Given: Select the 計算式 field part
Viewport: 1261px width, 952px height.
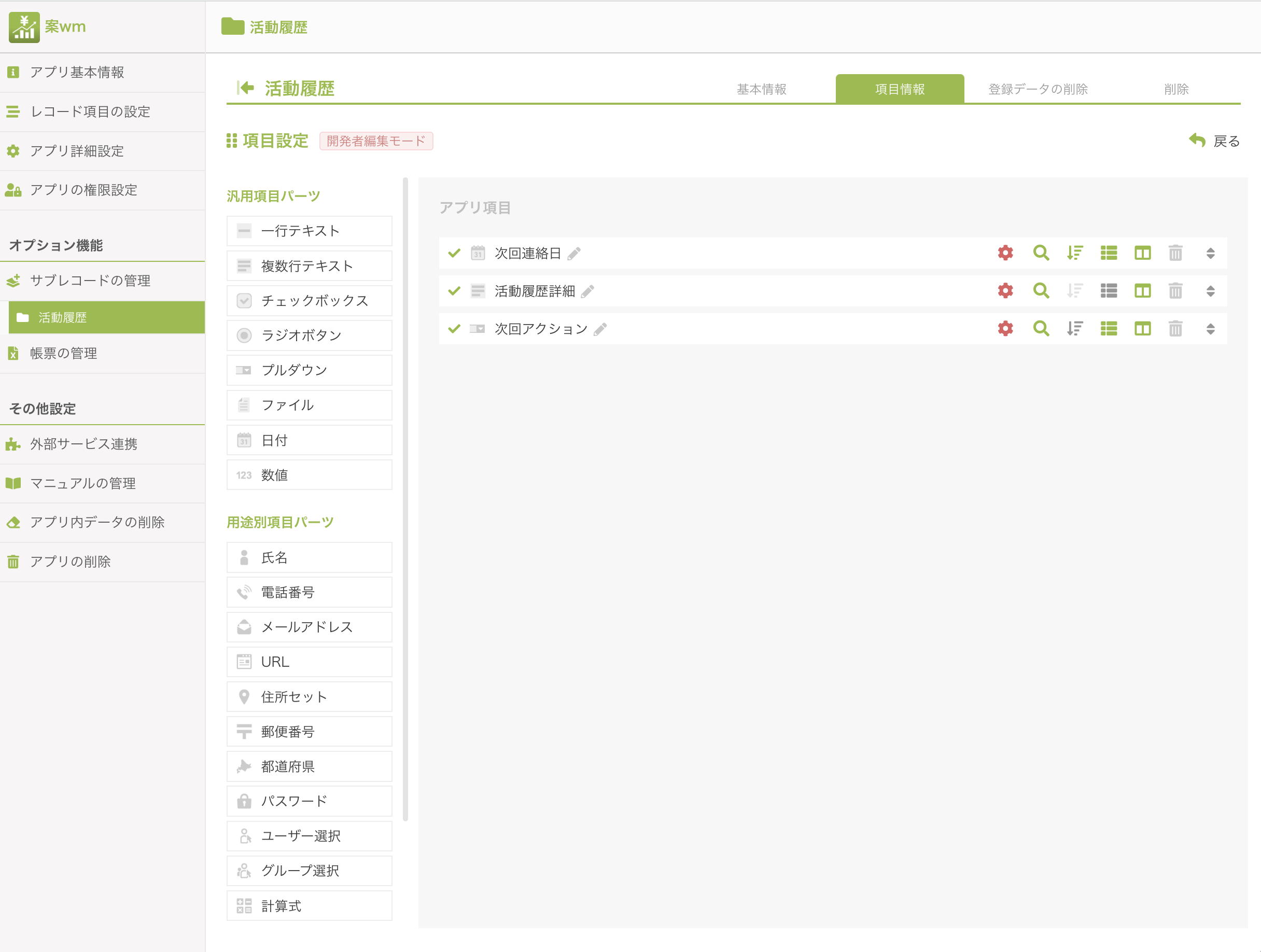Looking at the screenshot, I should point(310,906).
